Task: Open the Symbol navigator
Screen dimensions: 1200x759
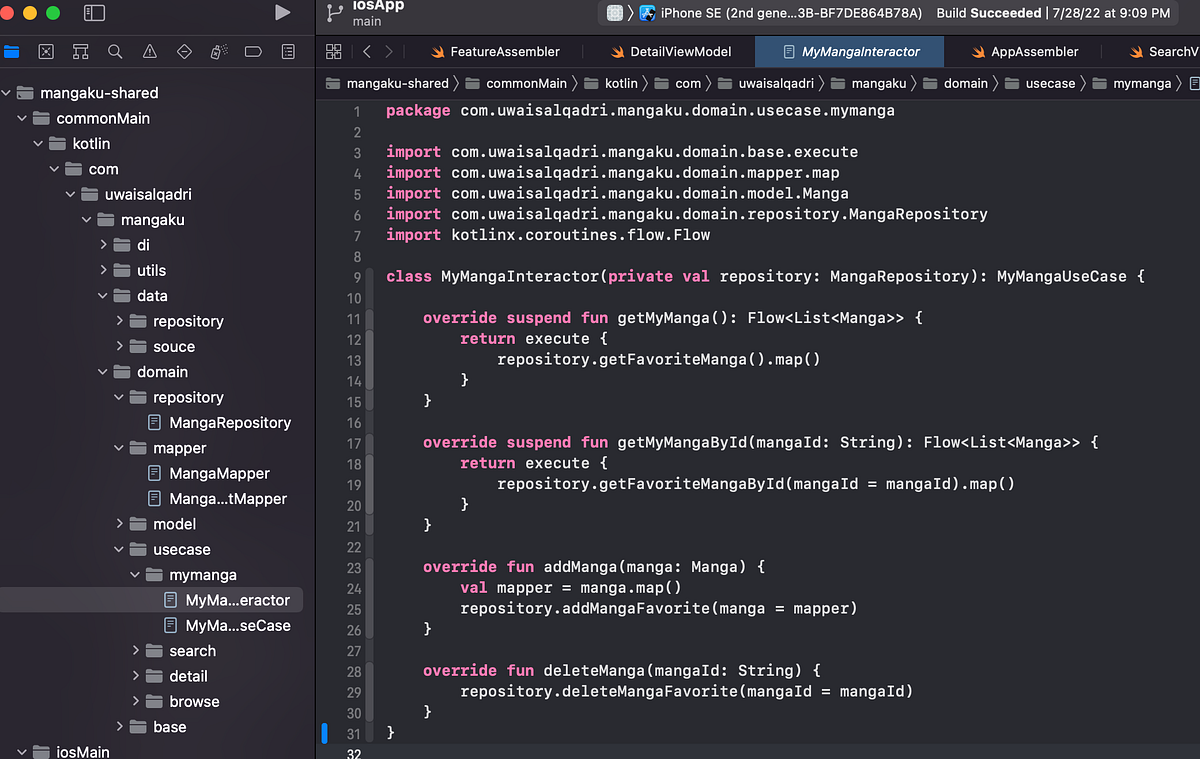Action: (x=81, y=50)
